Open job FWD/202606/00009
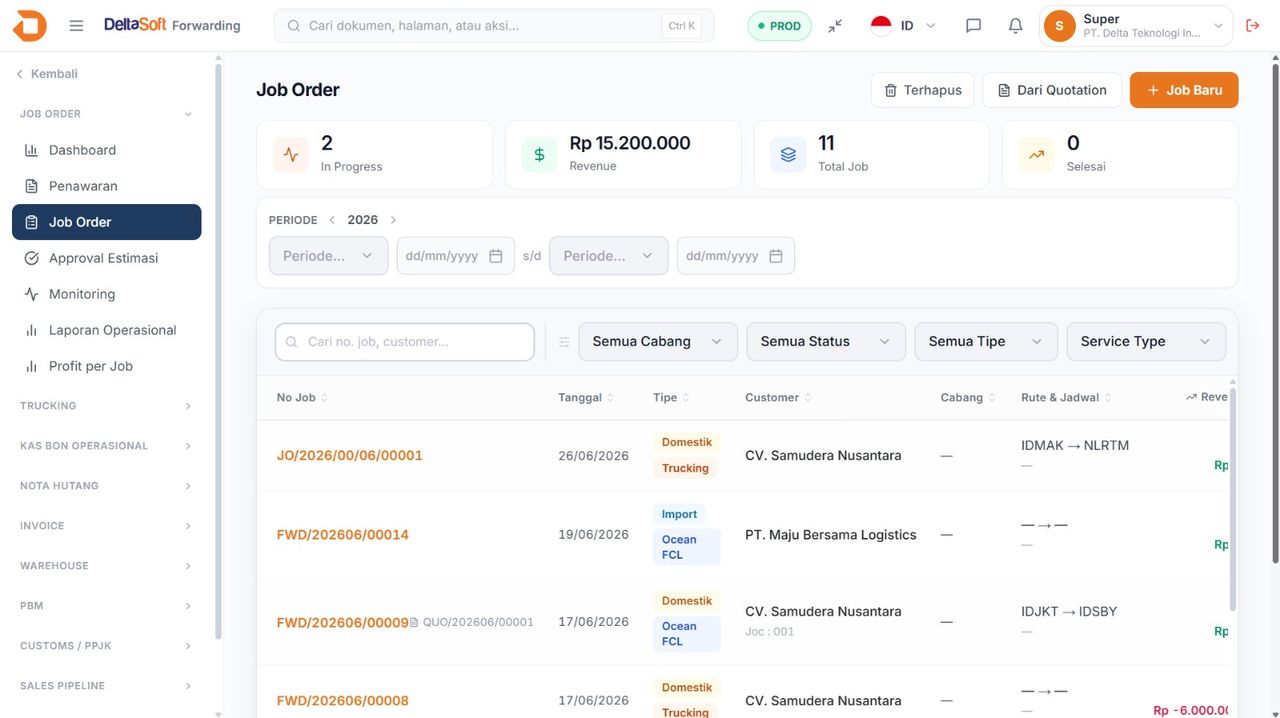The width and height of the screenshot is (1280, 718). pyautogui.click(x=343, y=622)
